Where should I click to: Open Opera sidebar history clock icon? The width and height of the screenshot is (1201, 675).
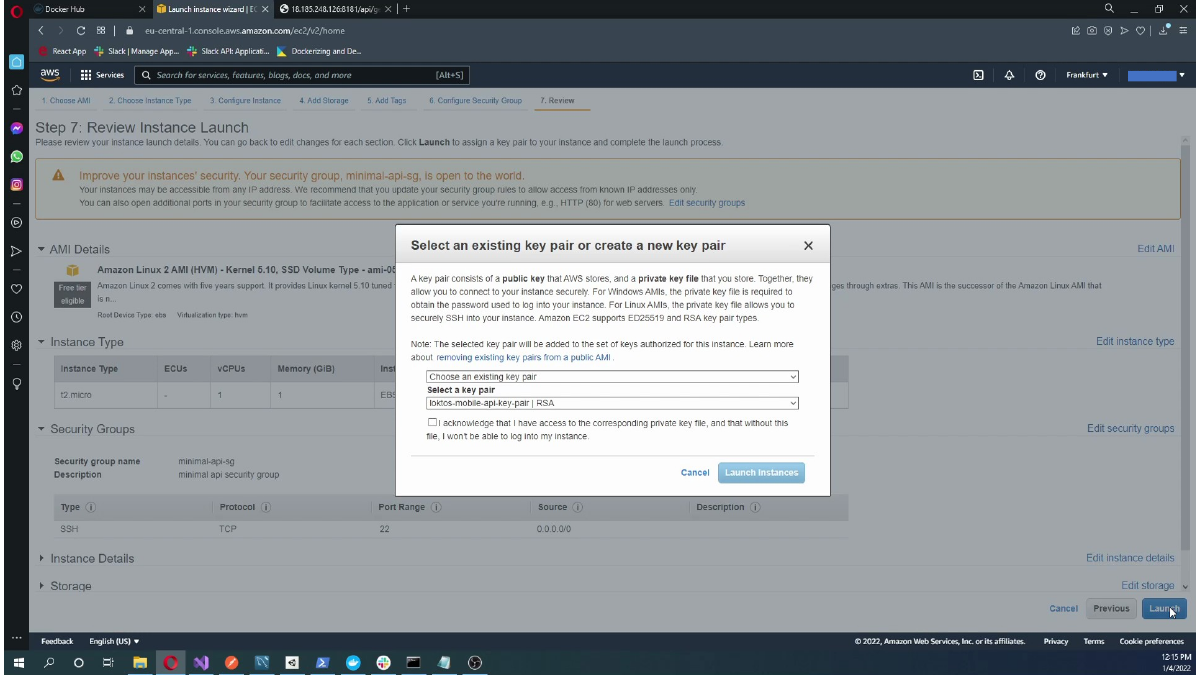pyautogui.click(x=16, y=317)
